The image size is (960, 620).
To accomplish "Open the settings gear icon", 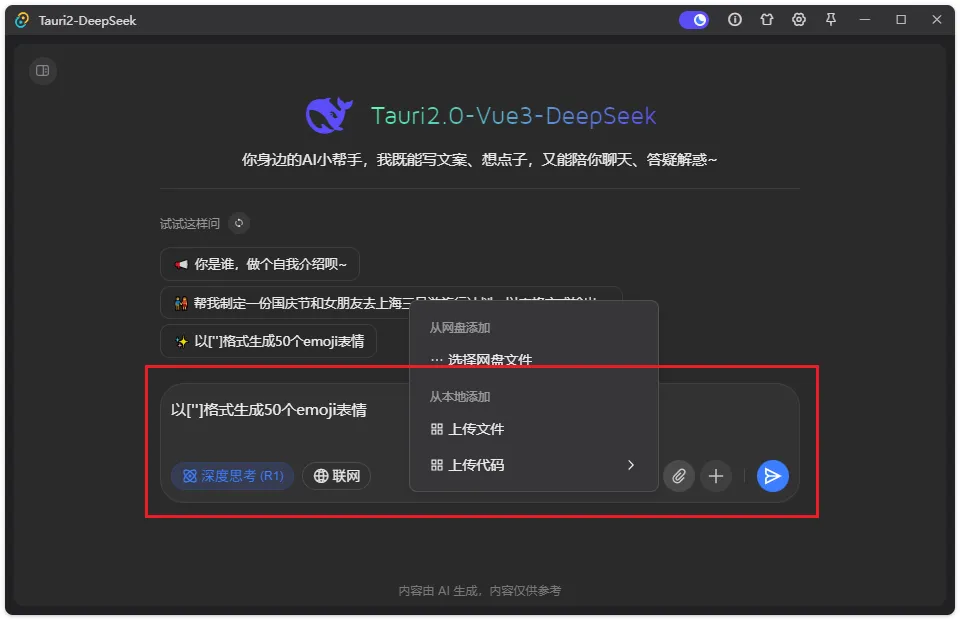I will 798,20.
